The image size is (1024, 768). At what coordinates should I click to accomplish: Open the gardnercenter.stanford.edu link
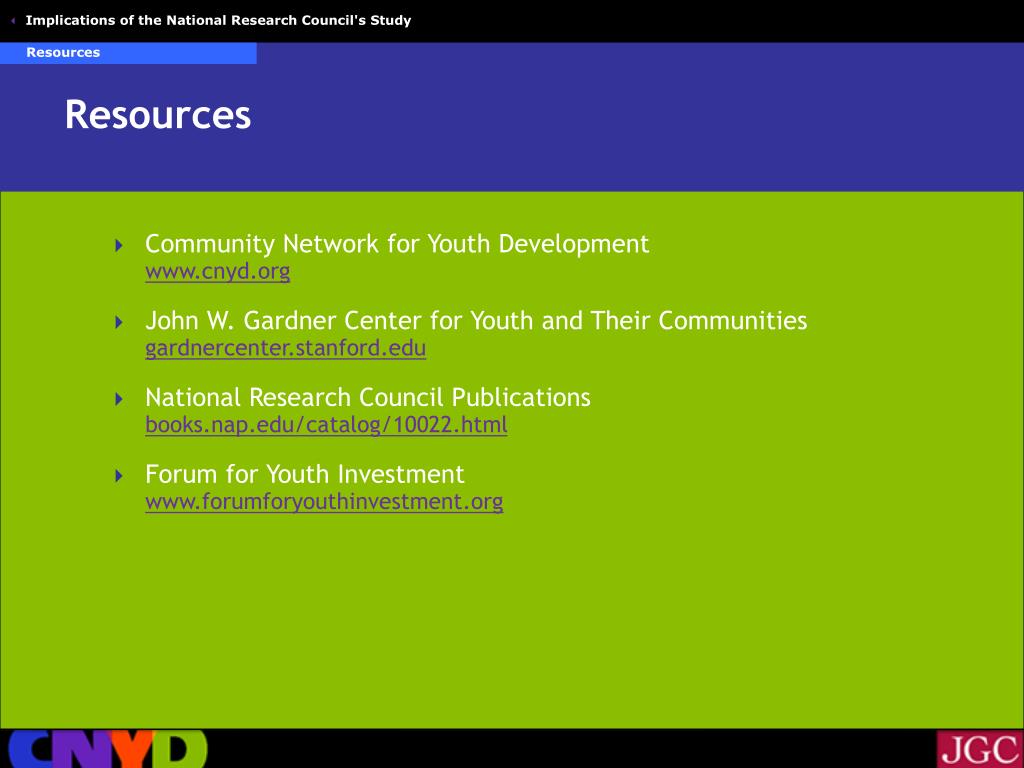pyautogui.click(x=285, y=348)
